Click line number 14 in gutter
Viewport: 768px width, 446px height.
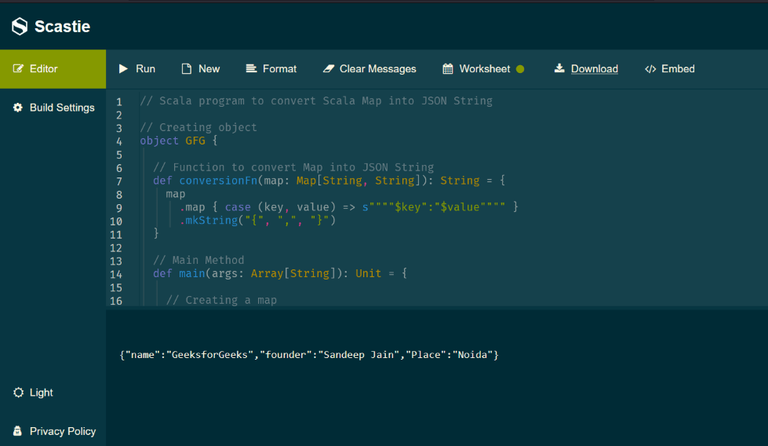point(116,275)
